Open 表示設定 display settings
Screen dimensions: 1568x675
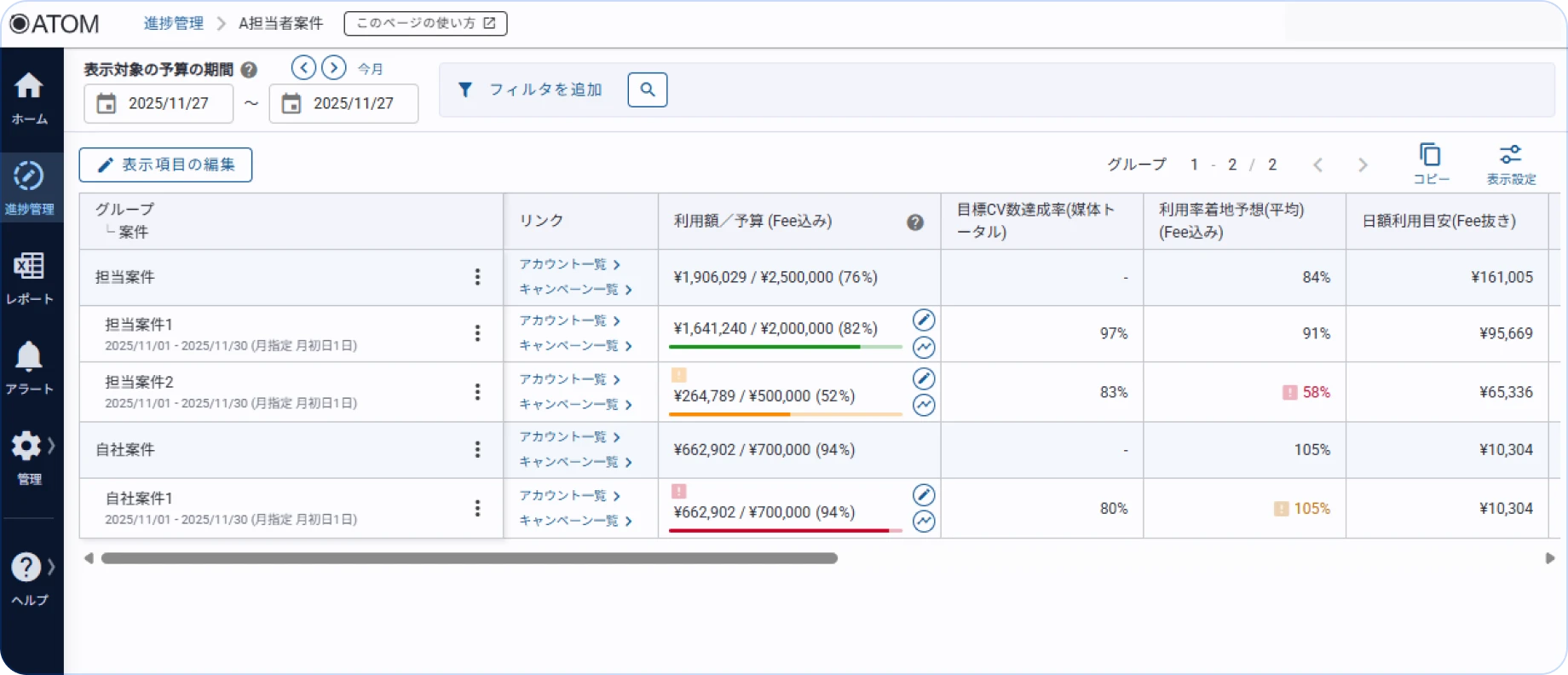pos(1510,163)
